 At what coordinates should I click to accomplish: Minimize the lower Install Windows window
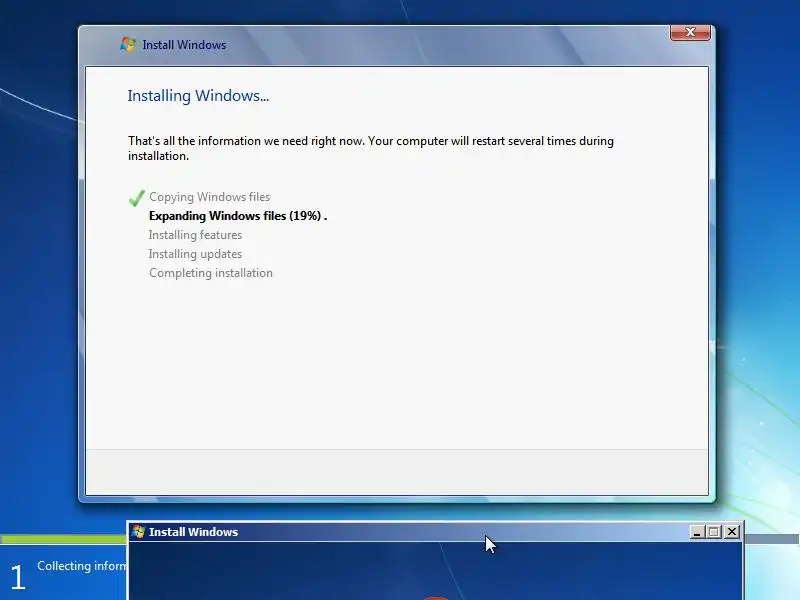coord(697,532)
